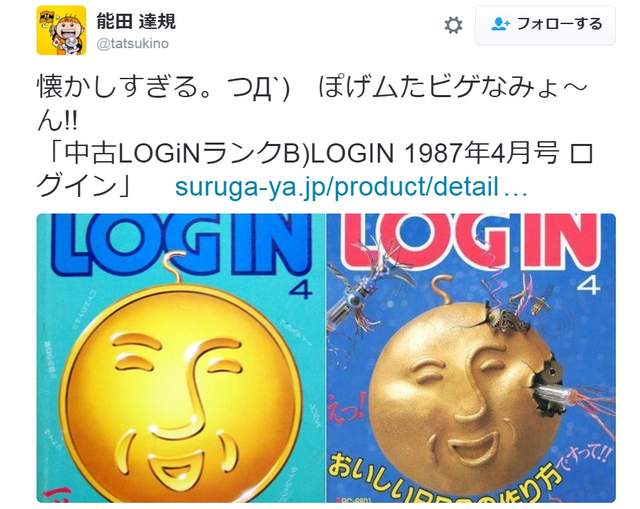Click the white issue number 4 on right cover
Viewport: 640px width, 509px height.
point(589,286)
